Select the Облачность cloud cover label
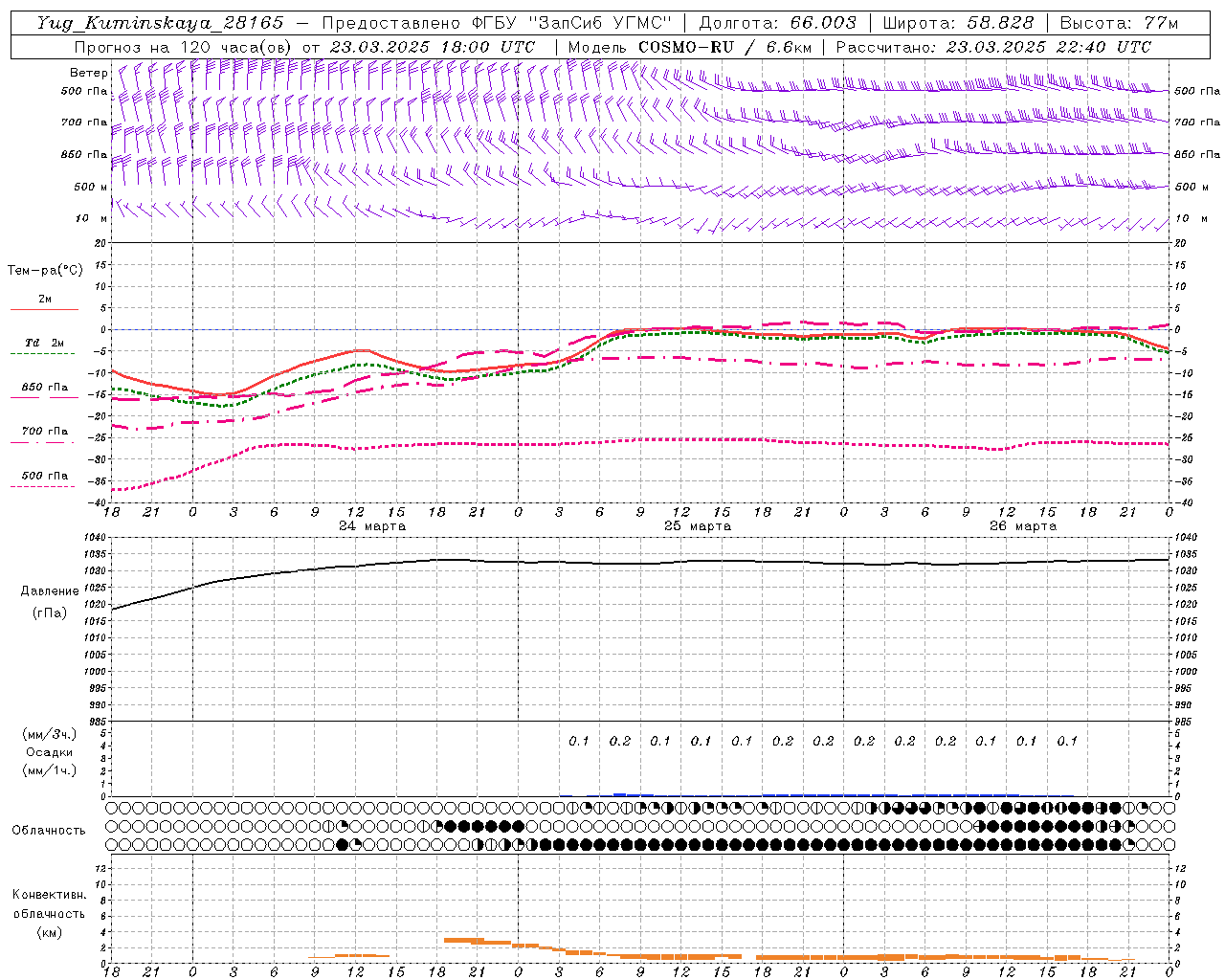Viewport: 1225px width, 980px height. coord(49,830)
